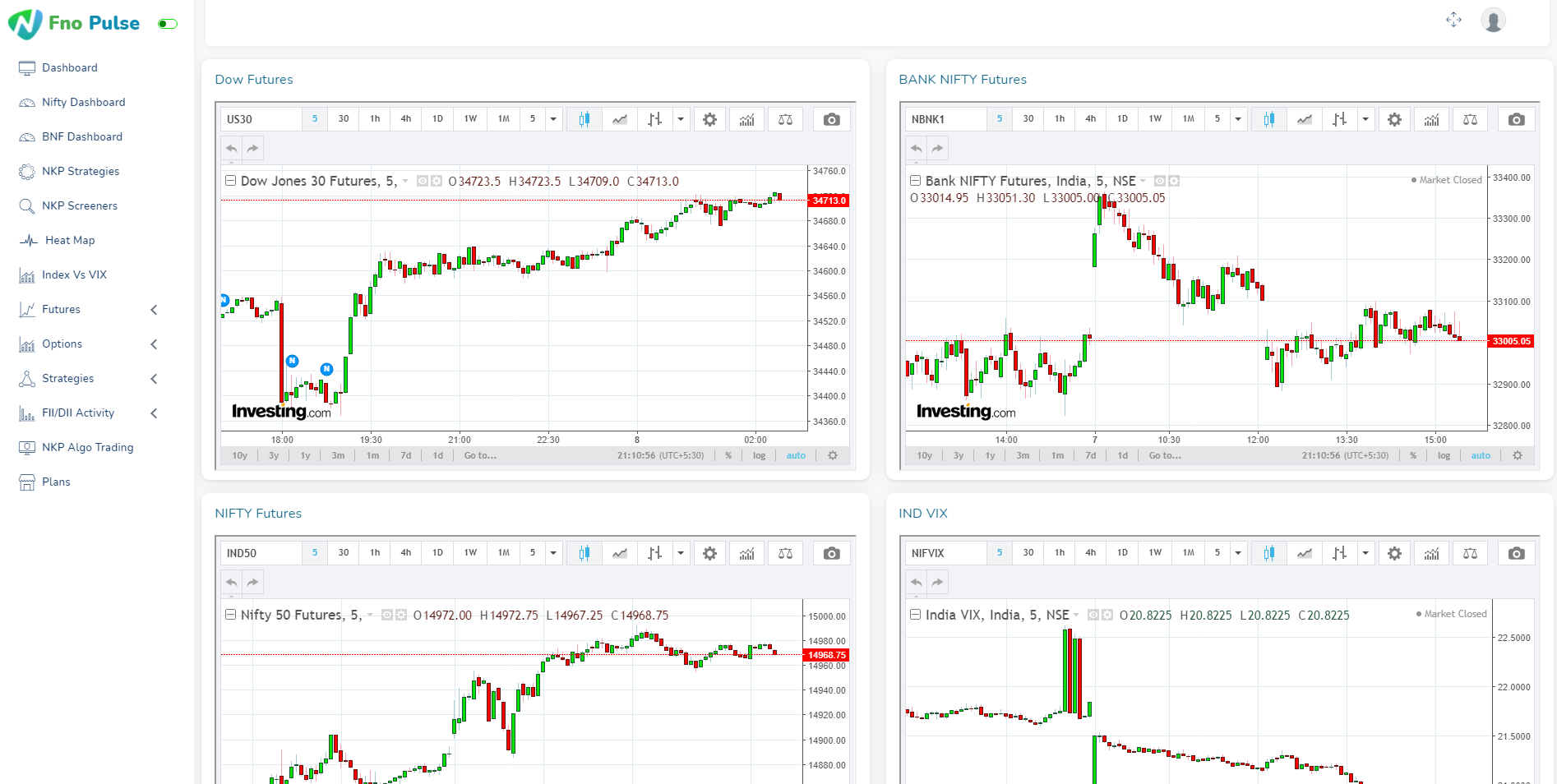Click the compare scales icon on Dow Futures chart
The width and height of the screenshot is (1557, 784).
click(x=785, y=119)
